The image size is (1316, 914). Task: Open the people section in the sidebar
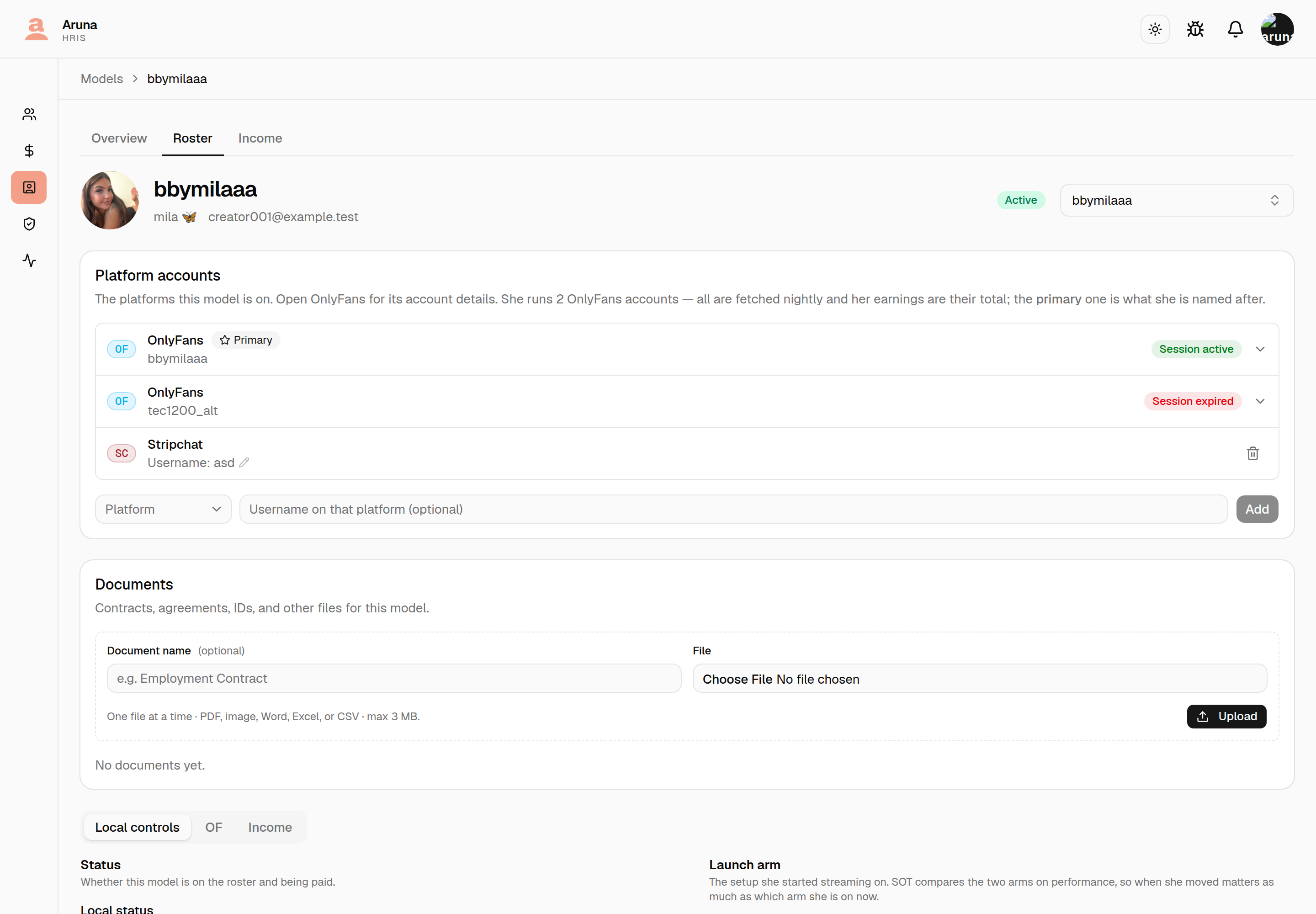[29, 115]
